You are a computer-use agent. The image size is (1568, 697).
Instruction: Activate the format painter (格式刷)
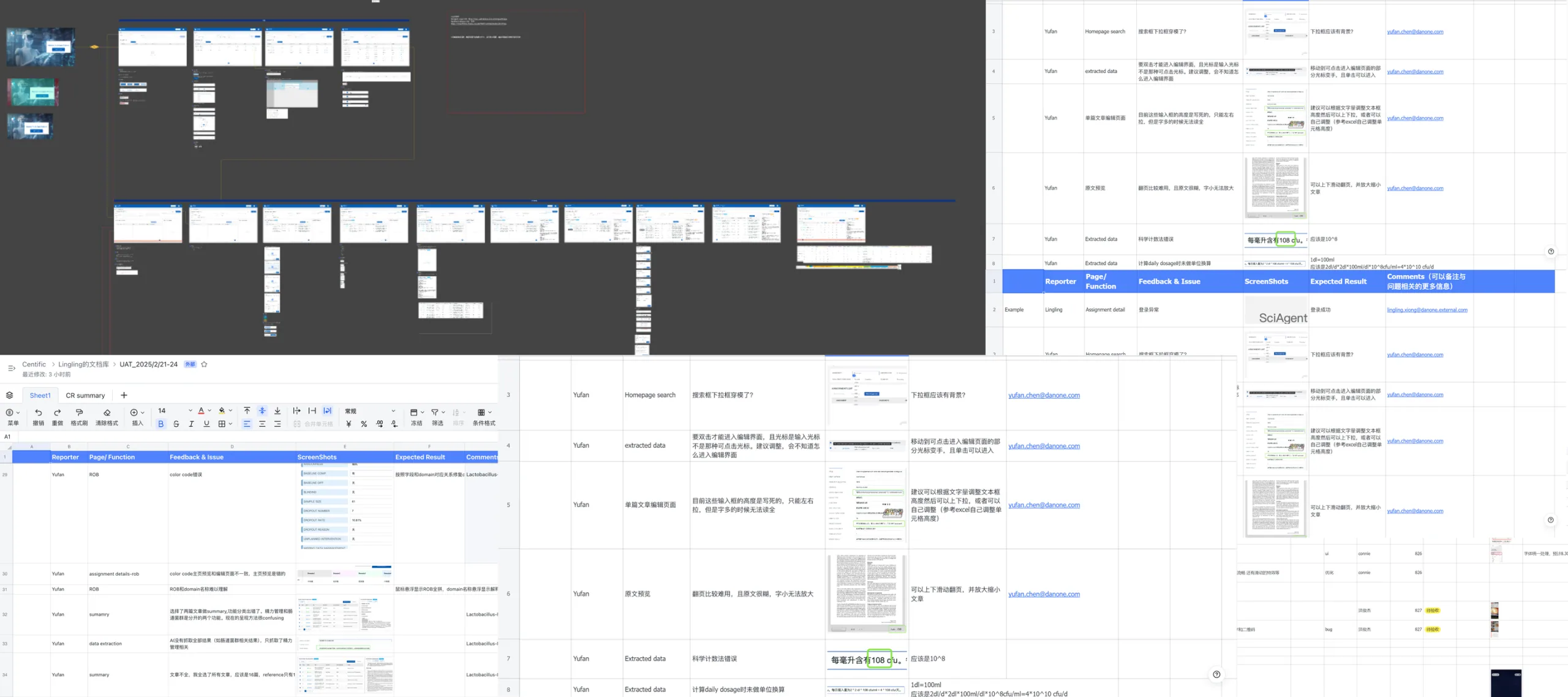(79, 412)
